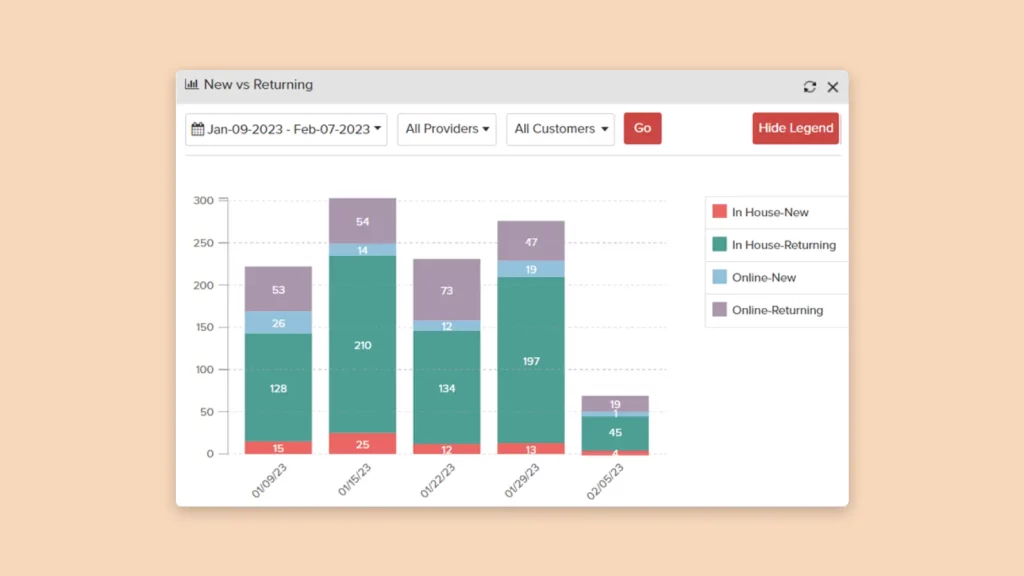Click the red Go button
Screen dimensions: 1024x576
[x=643, y=128]
